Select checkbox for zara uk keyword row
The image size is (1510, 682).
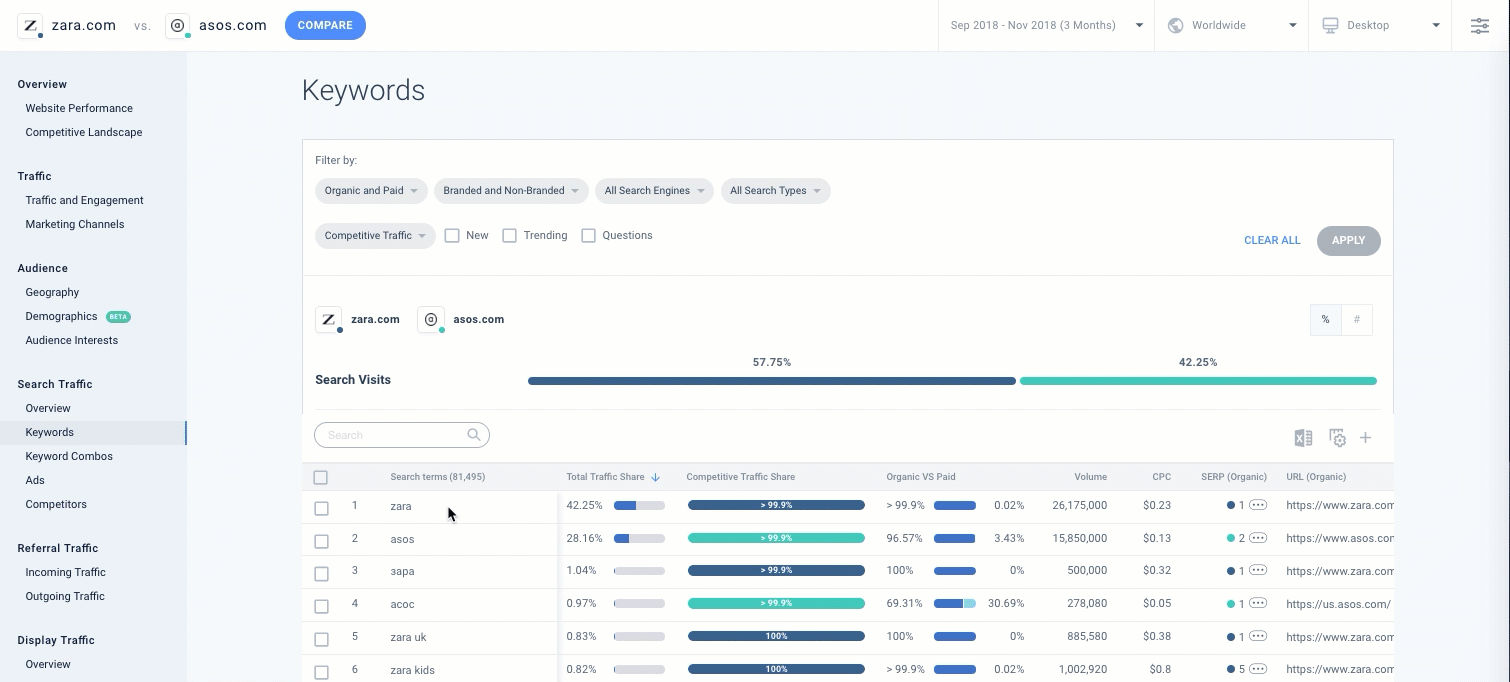click(321, 640)
